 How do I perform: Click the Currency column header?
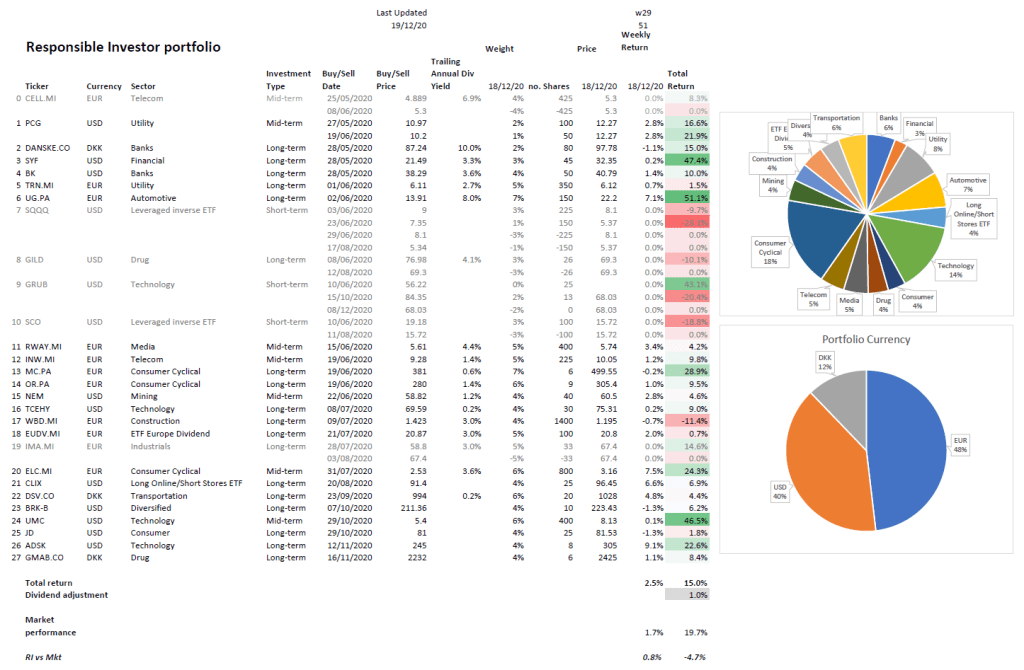click(104, 86)
